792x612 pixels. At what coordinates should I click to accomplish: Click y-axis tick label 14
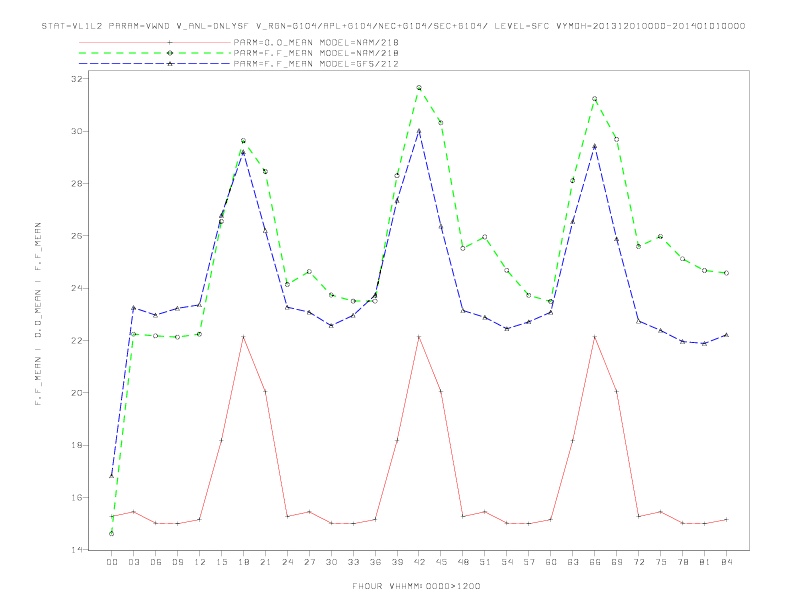point(76,550)
